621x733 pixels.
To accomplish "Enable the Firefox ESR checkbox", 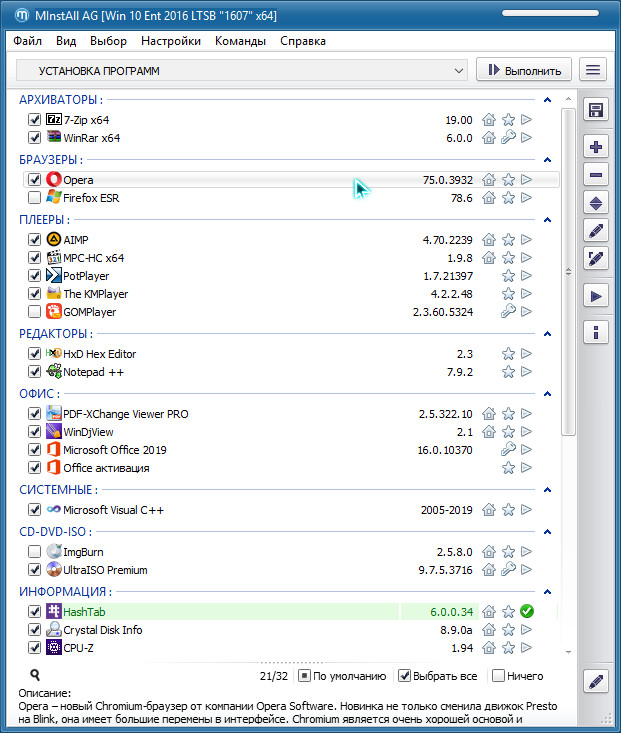I will [x=35, y=198].
